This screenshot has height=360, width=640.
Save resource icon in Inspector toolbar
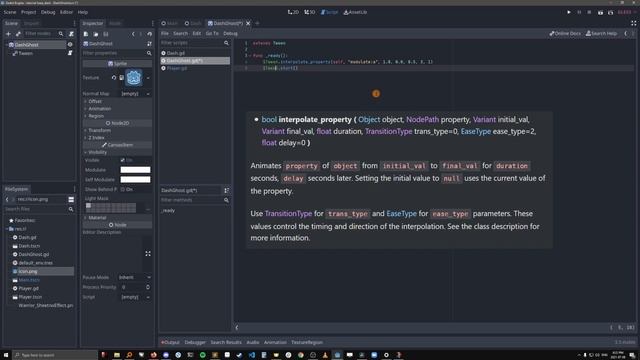coord(106,34)
